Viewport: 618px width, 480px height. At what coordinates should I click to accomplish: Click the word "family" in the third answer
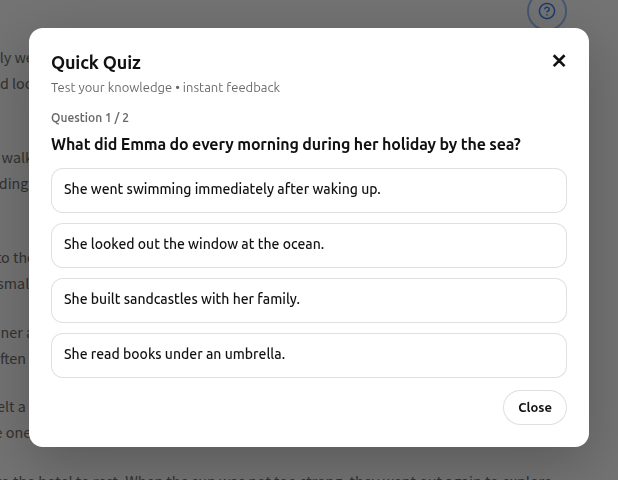tap(278, 299)
